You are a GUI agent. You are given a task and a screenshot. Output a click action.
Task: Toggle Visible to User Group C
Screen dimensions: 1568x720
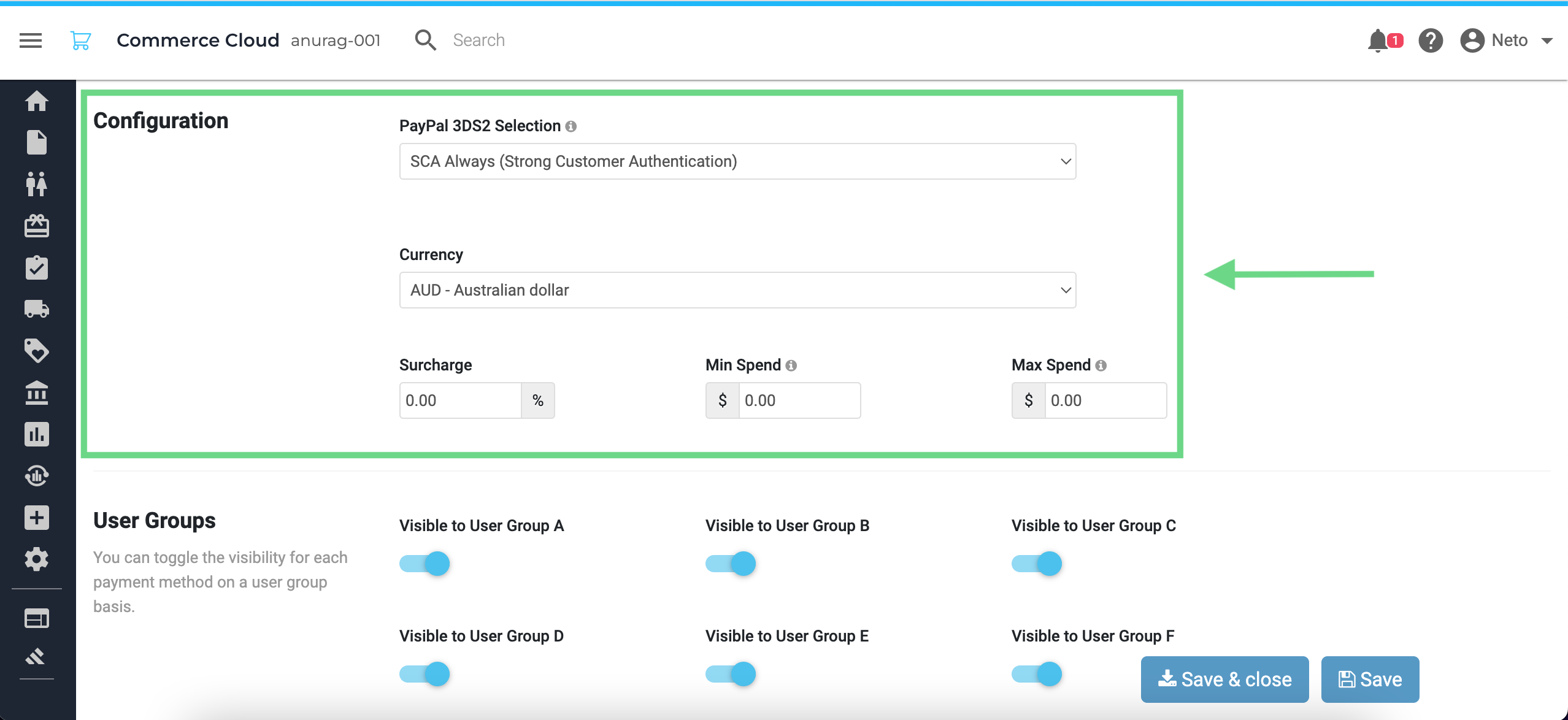coord(1037,564)
